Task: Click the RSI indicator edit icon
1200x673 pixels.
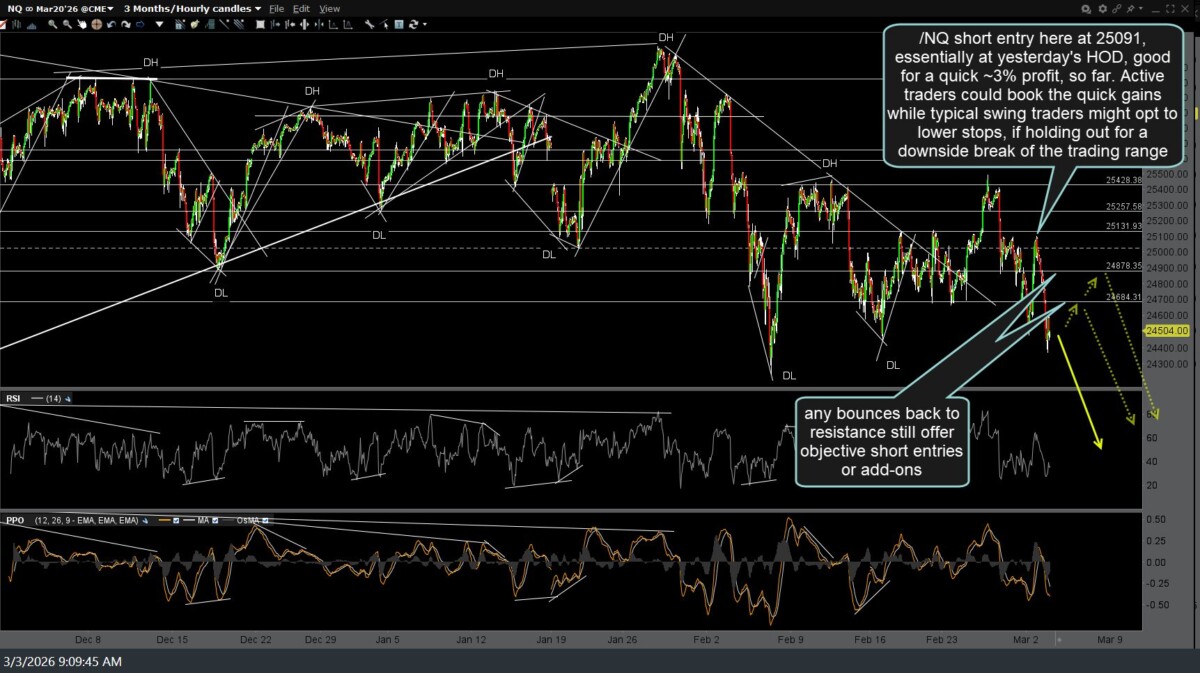Action: (x=67, y=399)
